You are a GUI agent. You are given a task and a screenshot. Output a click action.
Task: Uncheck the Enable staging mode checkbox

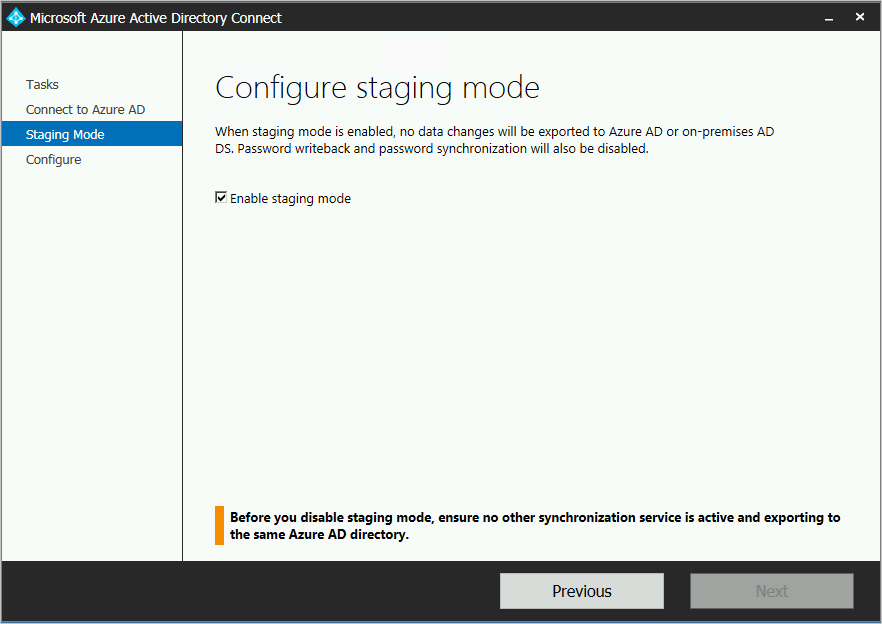click(220, 197)
